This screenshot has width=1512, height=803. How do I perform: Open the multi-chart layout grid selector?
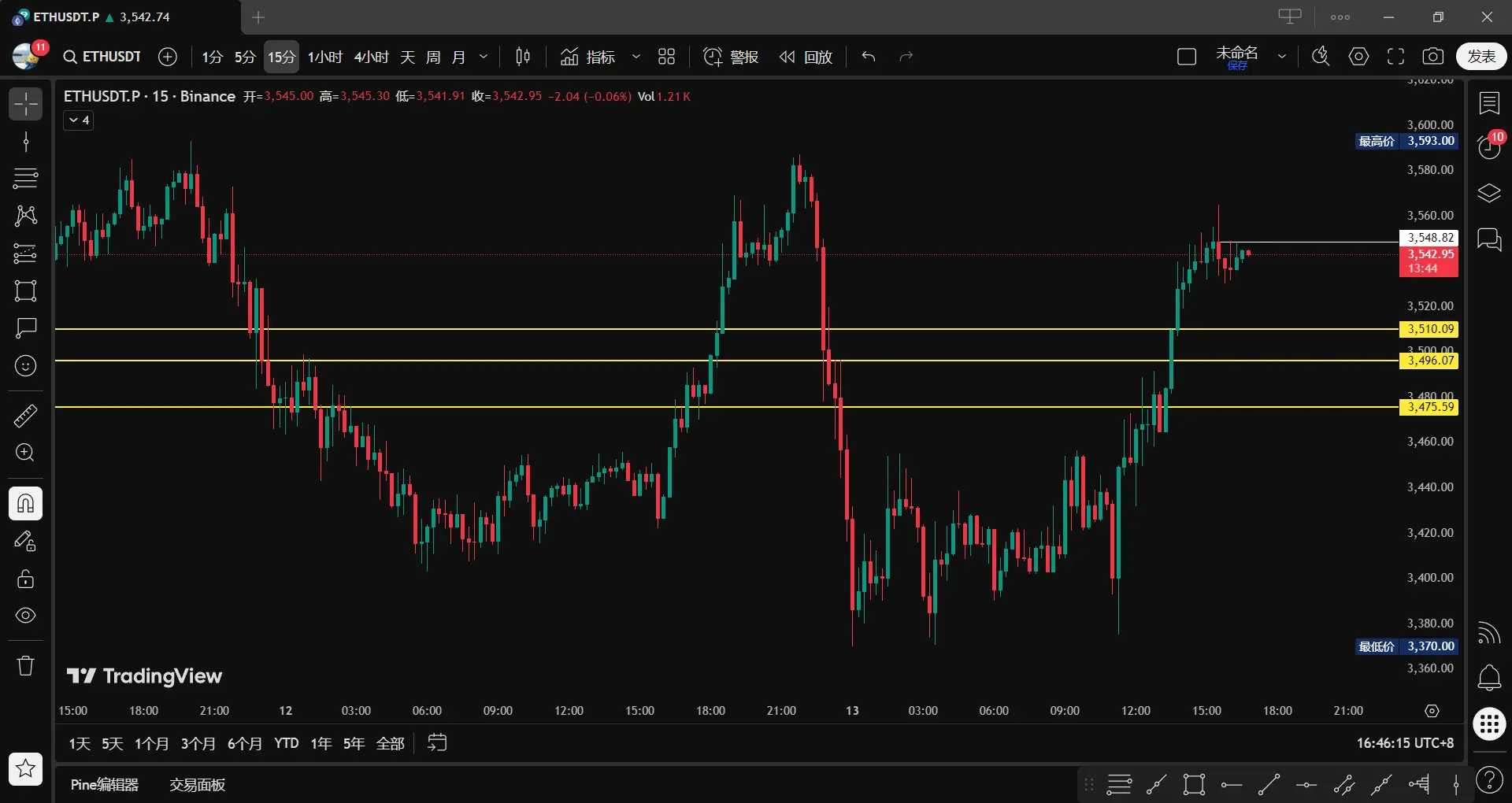pyautogui.click(x=667, y=57)
